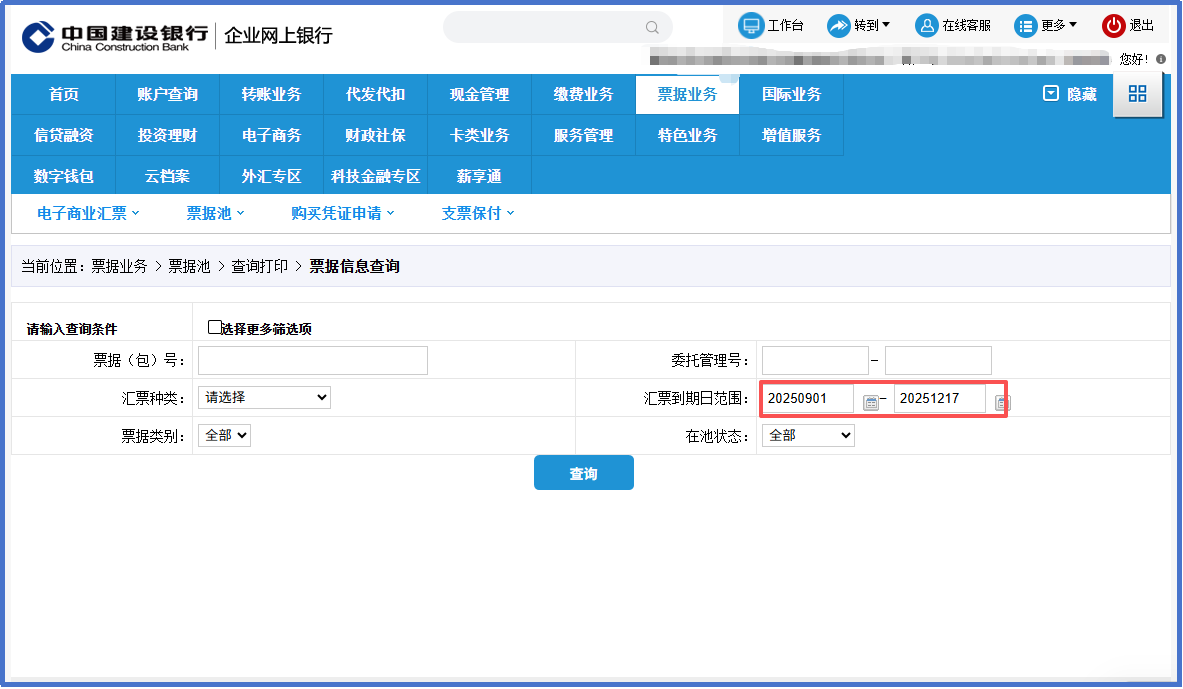Click the 查询 button
The width and height of the screenshot is (1183, 689).
tap(583, 473)
